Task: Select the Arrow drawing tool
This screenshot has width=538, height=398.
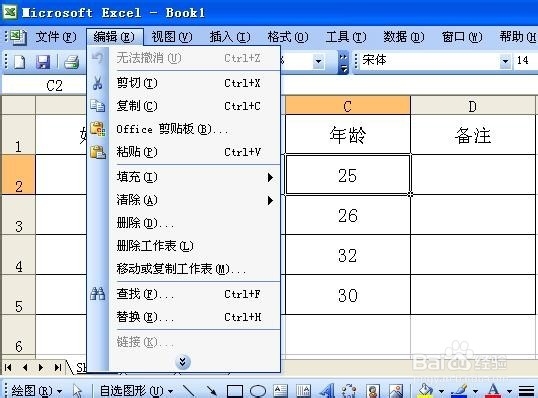Action: coord(211,390)
